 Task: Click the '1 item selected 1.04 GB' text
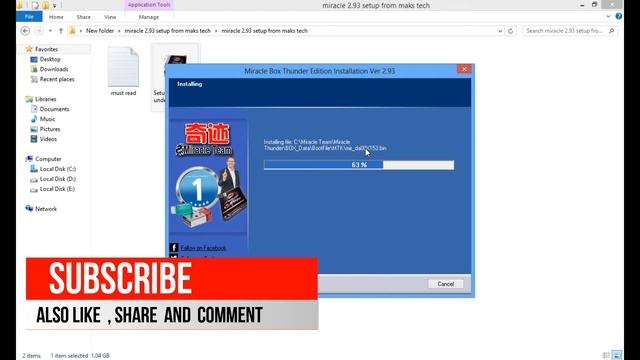[80, 356]
